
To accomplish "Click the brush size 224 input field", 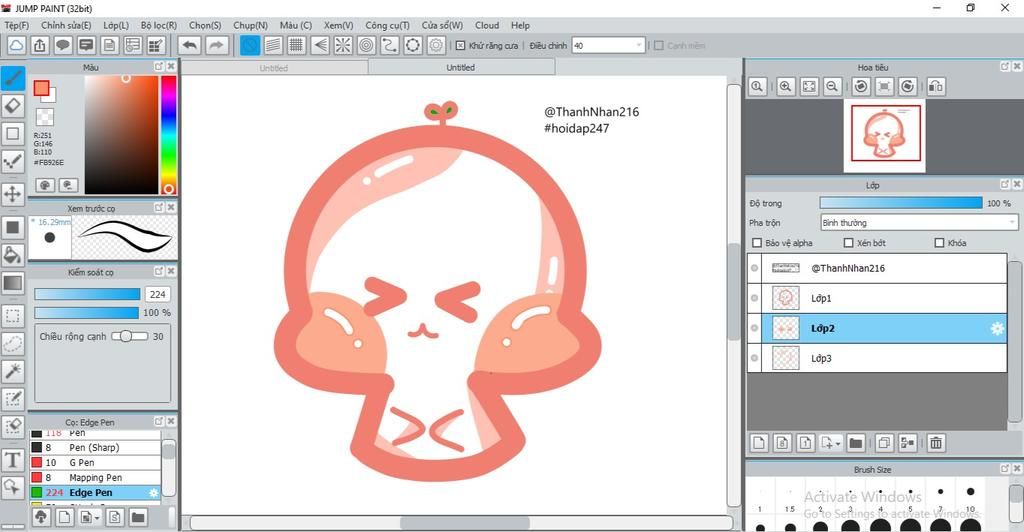I will [157, 294].
